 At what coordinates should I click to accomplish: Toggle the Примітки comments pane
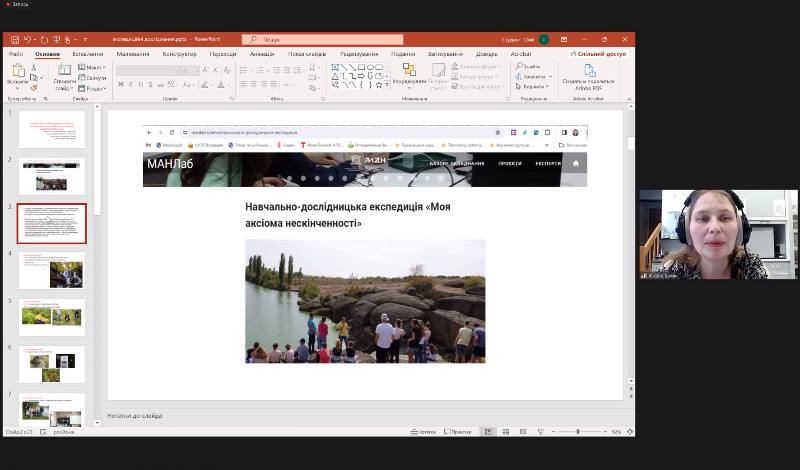456,432
